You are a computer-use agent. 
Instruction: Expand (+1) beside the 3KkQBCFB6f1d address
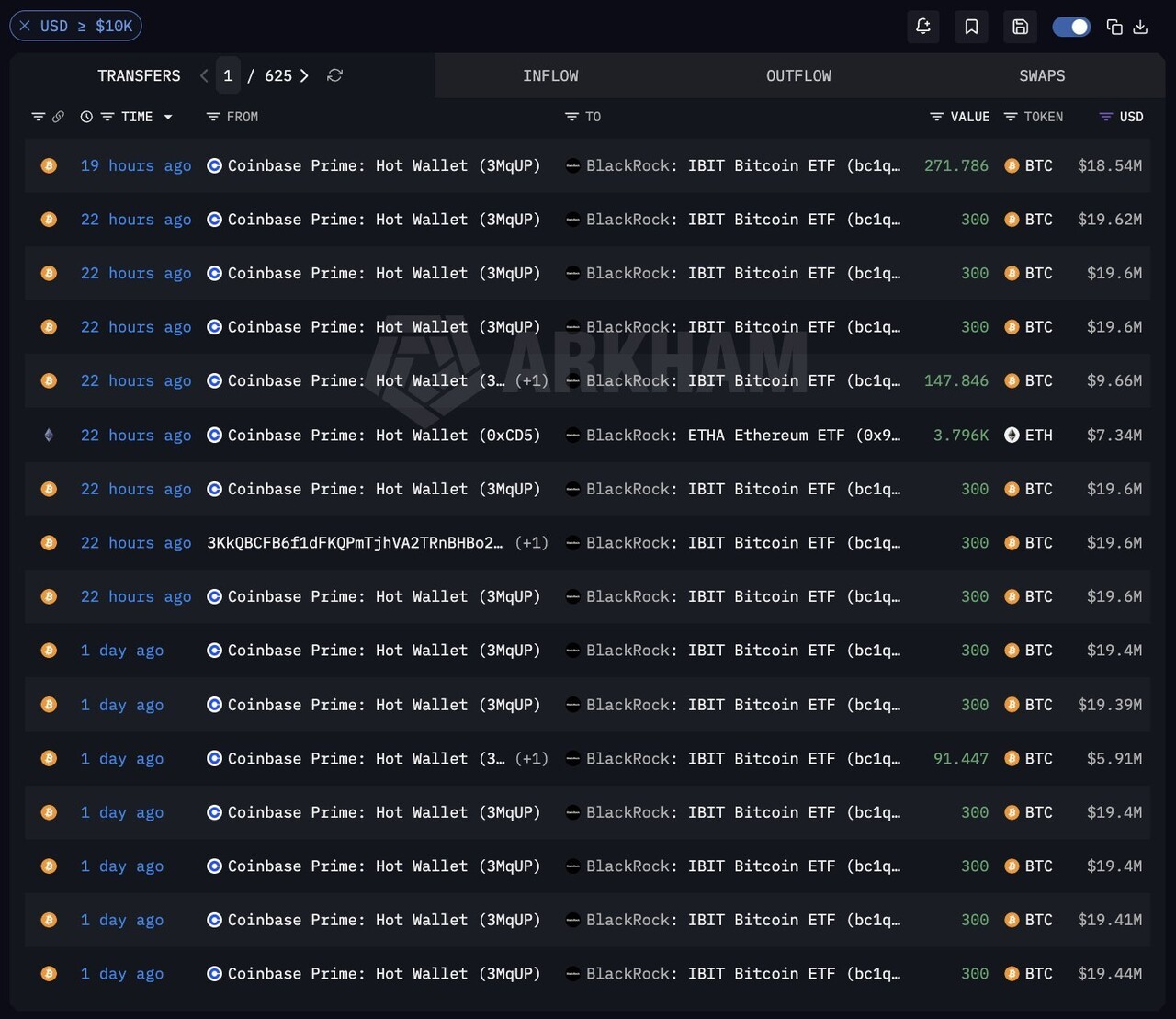coord(531,543)
